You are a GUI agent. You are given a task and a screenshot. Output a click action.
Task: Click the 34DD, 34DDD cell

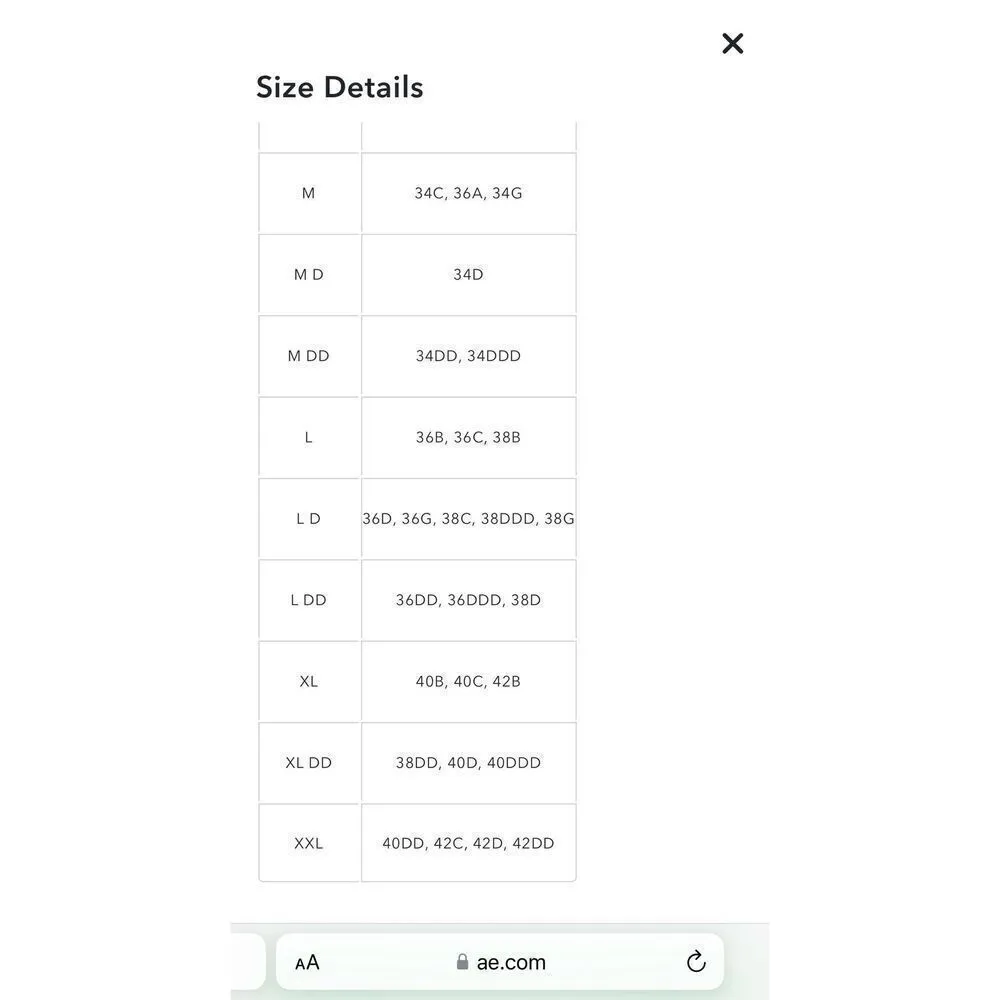coord(468,356)
